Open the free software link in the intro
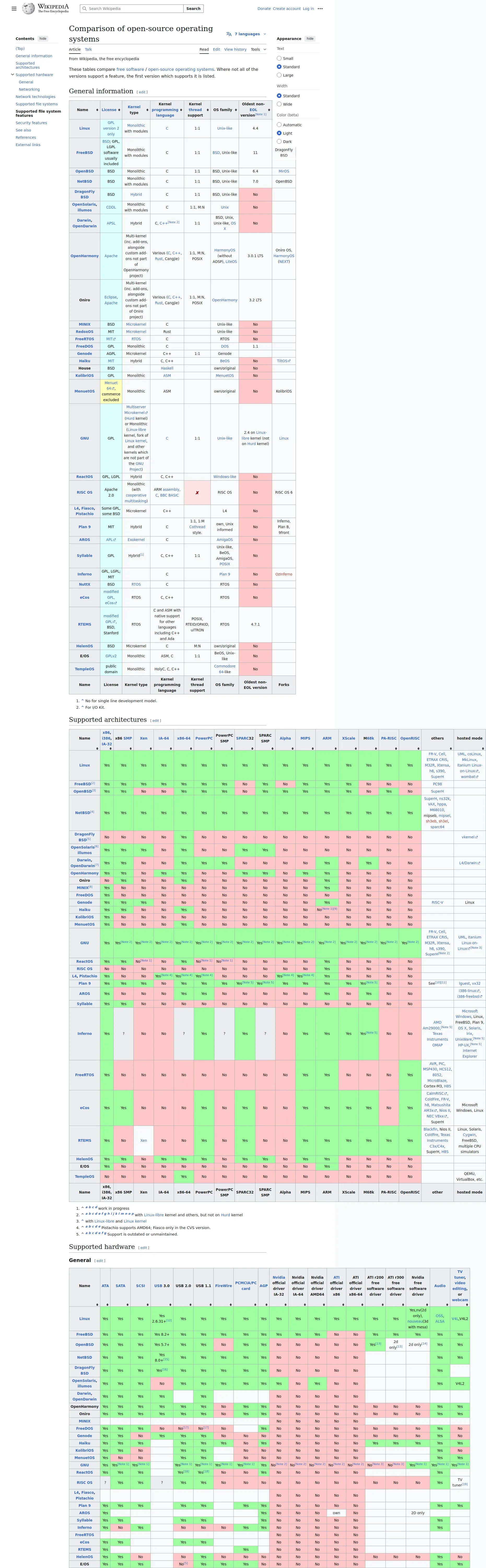 (x=130, y=70)
